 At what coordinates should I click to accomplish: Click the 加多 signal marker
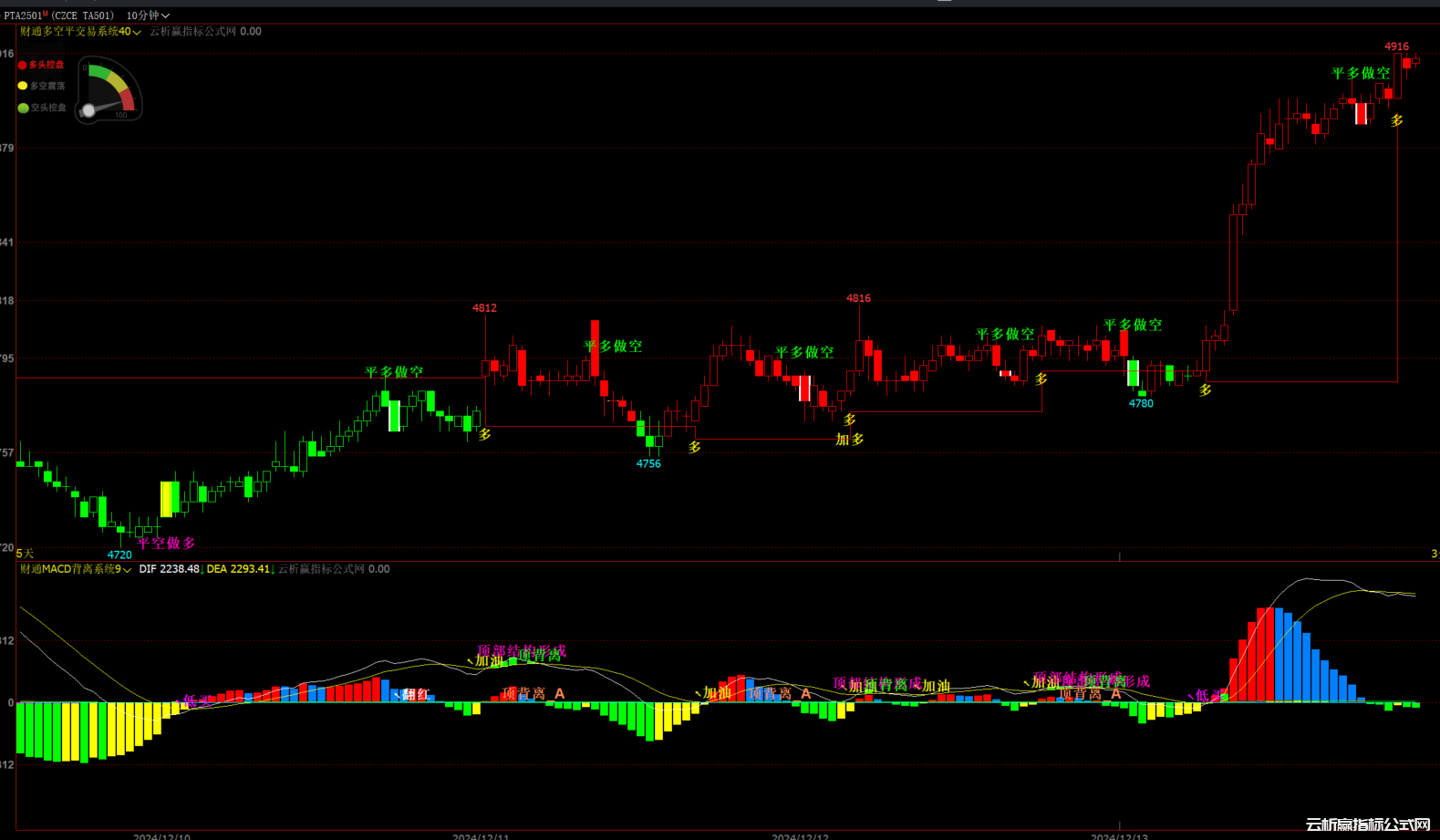(849, 440)
